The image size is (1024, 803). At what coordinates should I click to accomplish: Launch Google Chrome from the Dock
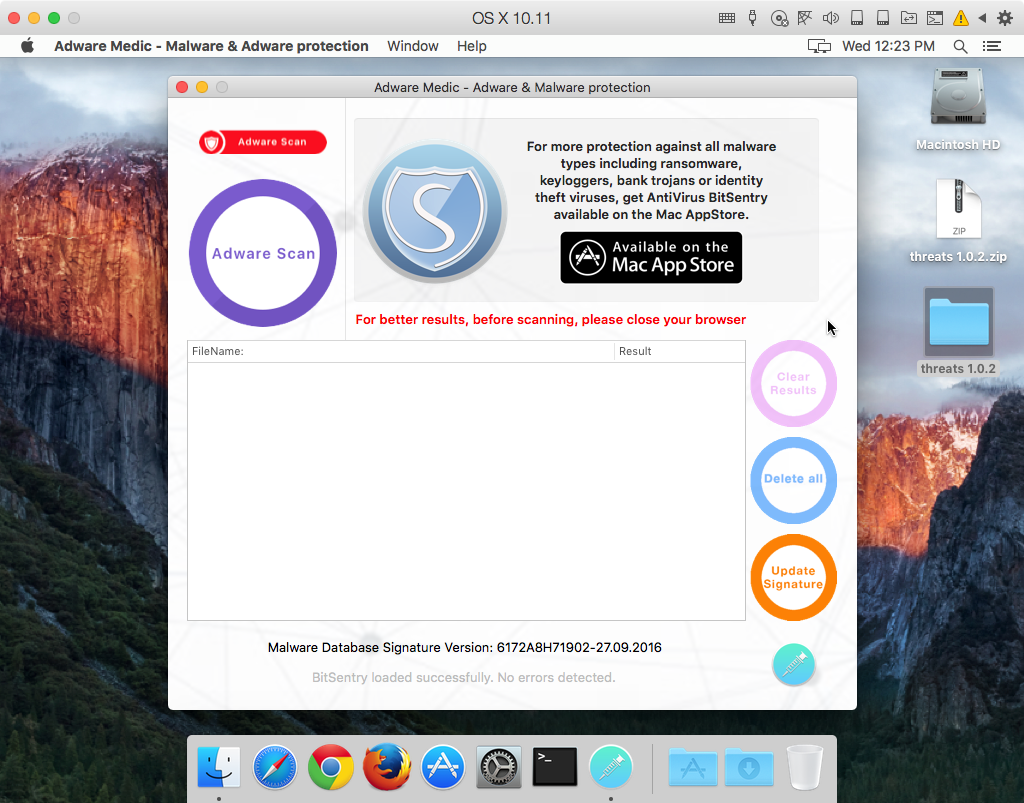(330, 767)
